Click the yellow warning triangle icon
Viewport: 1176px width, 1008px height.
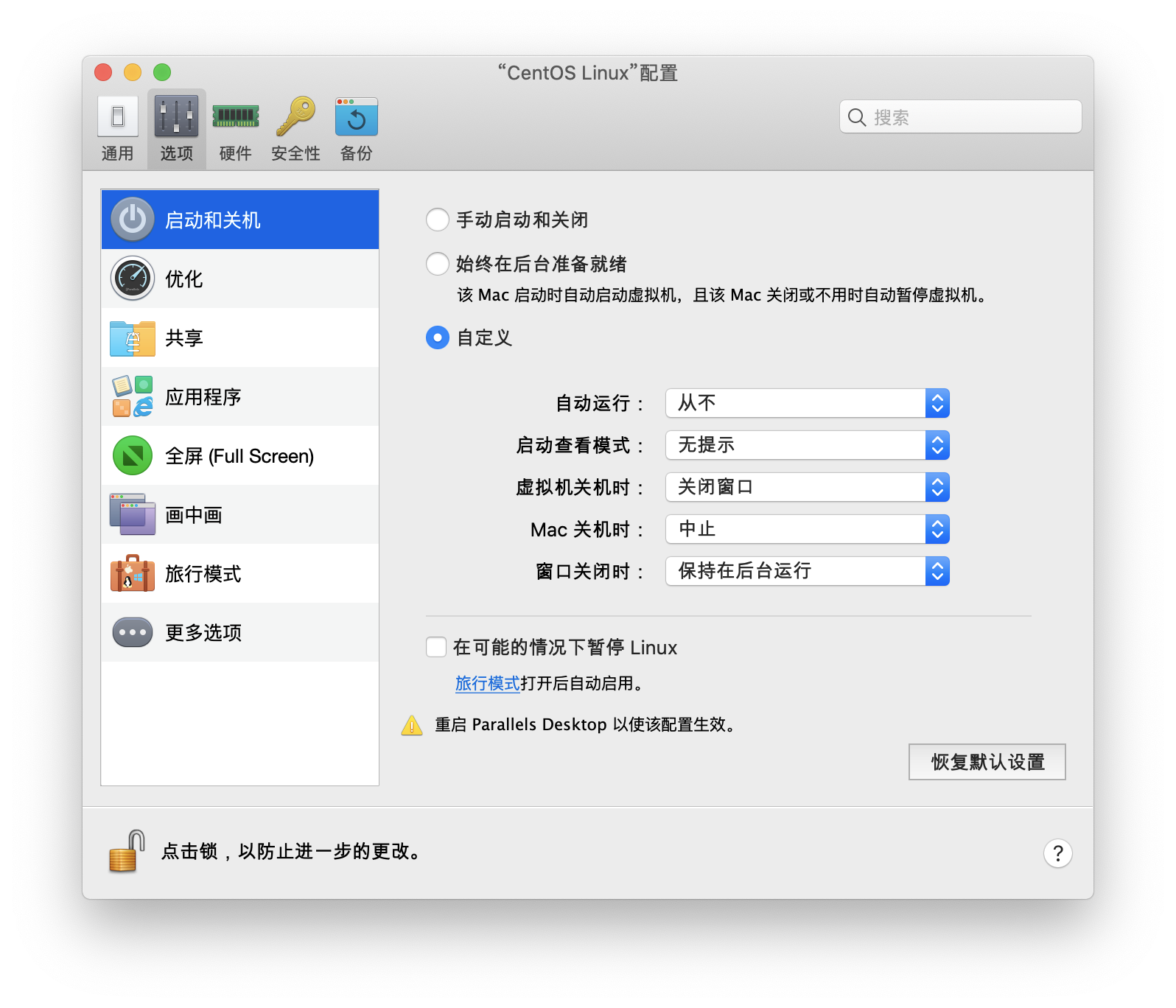pyautogui.click(x=412, y=725)
